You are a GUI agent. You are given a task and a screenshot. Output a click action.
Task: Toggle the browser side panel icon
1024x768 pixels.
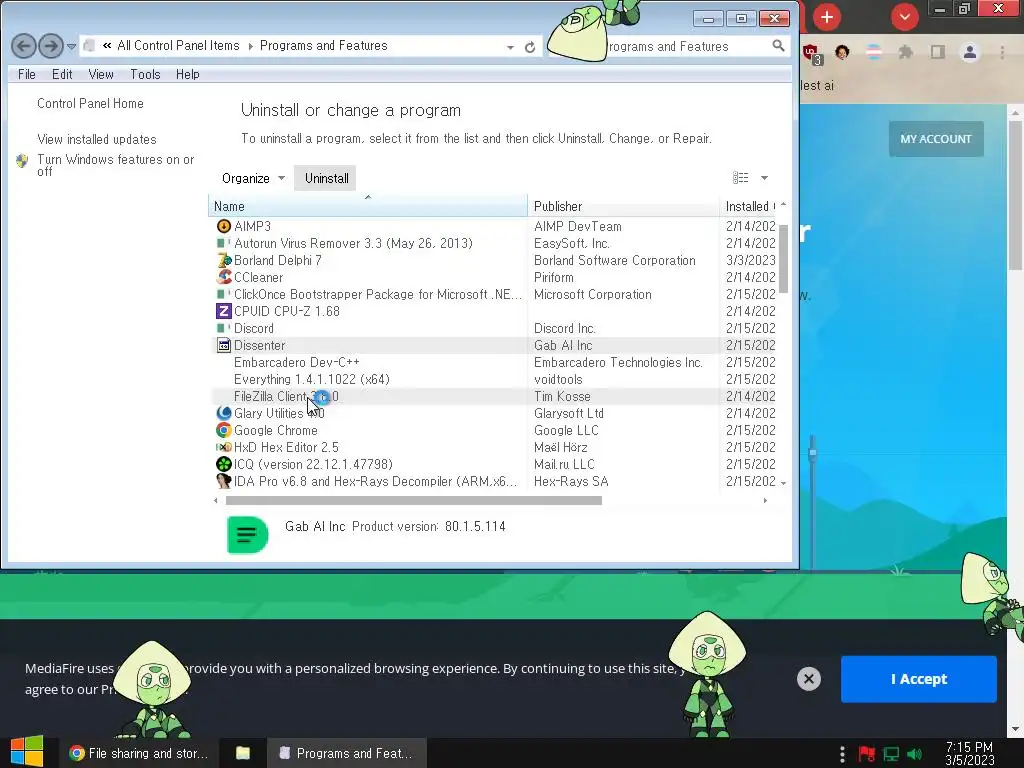click(x=938, y=52)
